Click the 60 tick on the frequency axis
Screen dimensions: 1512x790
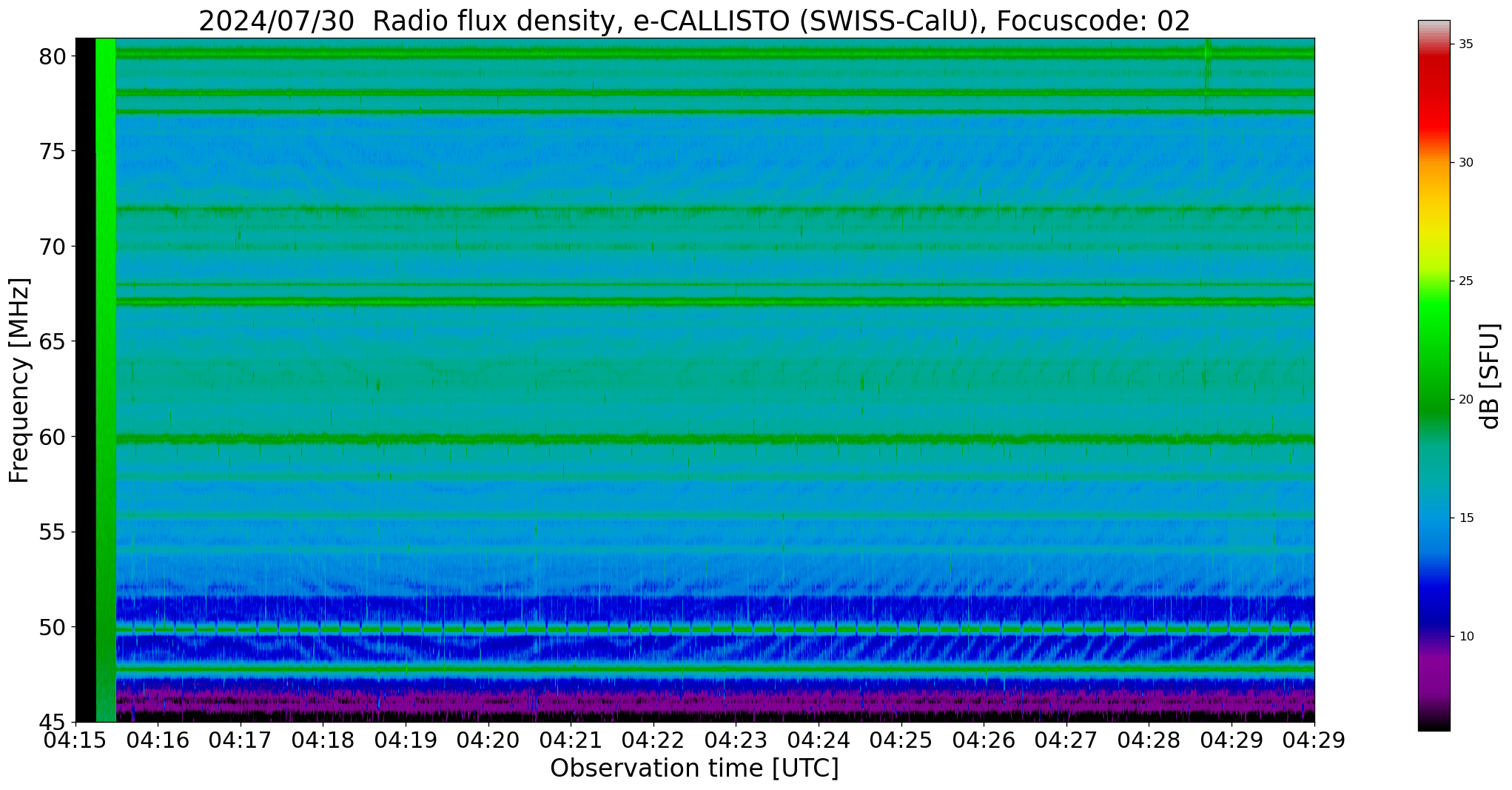coord(53,437)
